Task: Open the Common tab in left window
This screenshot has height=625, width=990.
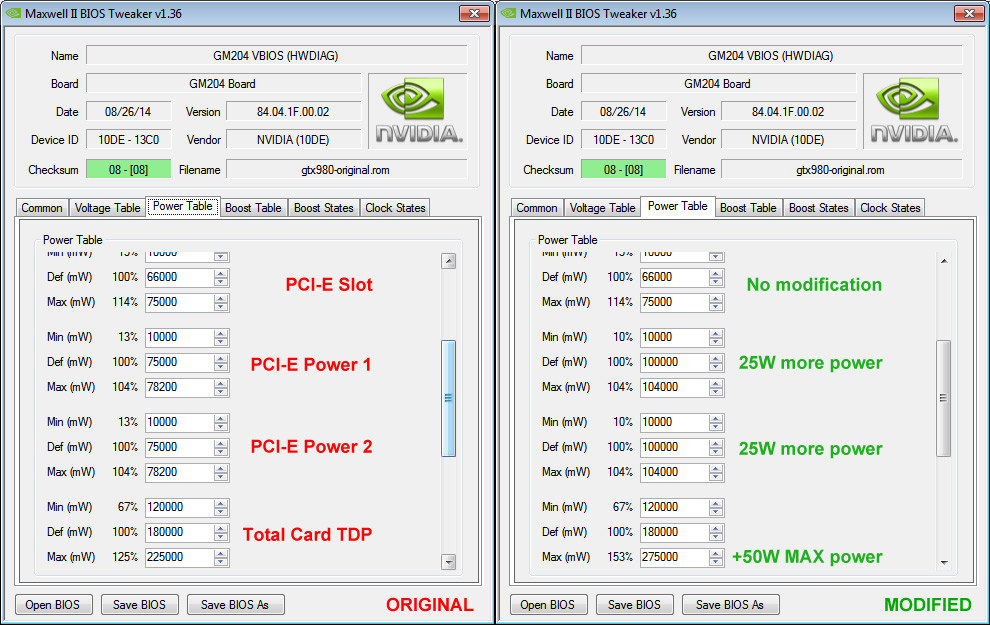Action: (42, 208)
